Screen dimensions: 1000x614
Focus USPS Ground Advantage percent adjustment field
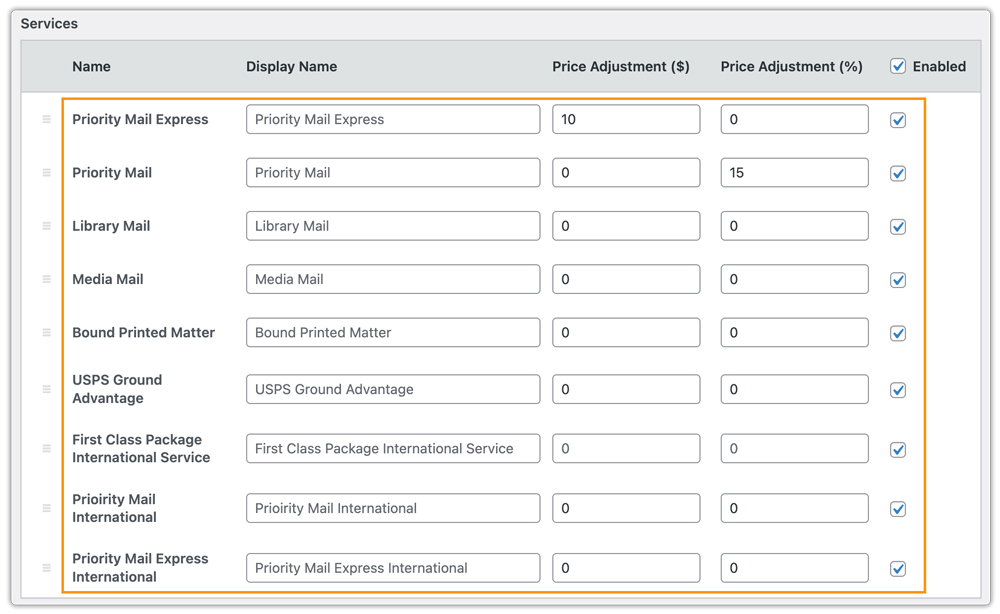click(x=795, y=389)
